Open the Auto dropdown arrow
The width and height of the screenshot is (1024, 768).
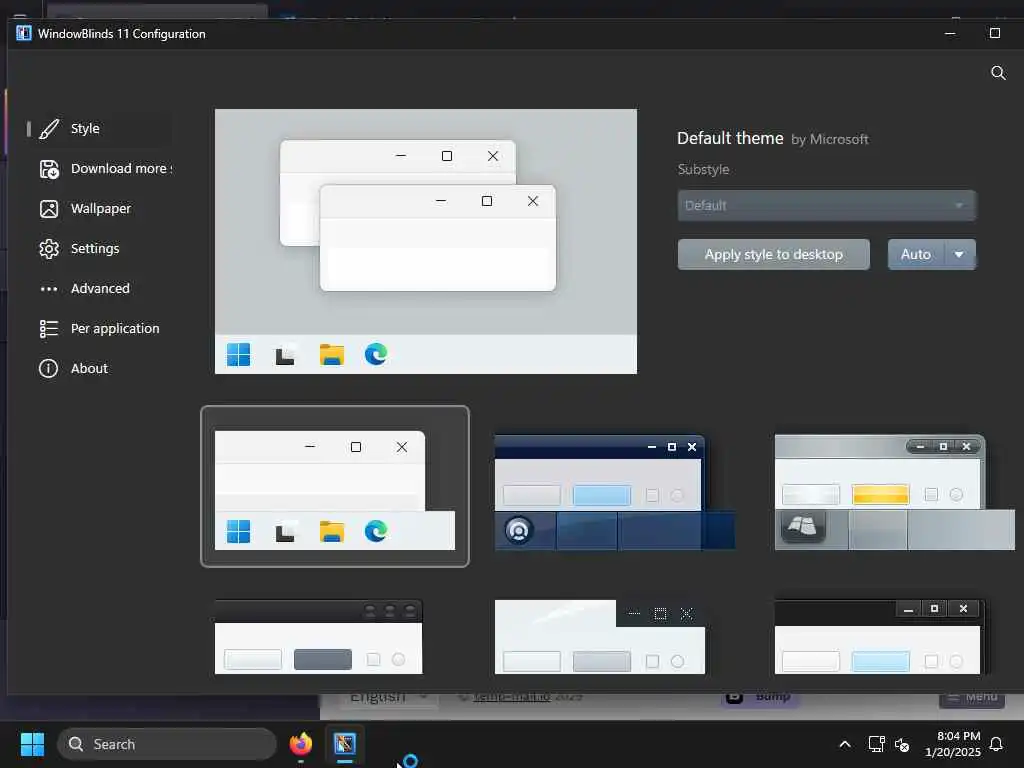coord(959,254)
